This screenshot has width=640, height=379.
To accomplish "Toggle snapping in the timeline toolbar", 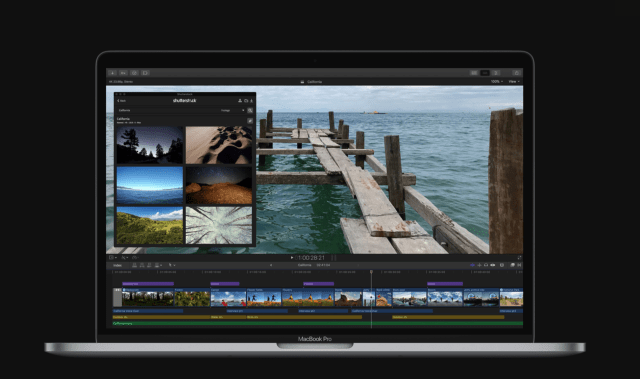I will click(x=472, y=265).
